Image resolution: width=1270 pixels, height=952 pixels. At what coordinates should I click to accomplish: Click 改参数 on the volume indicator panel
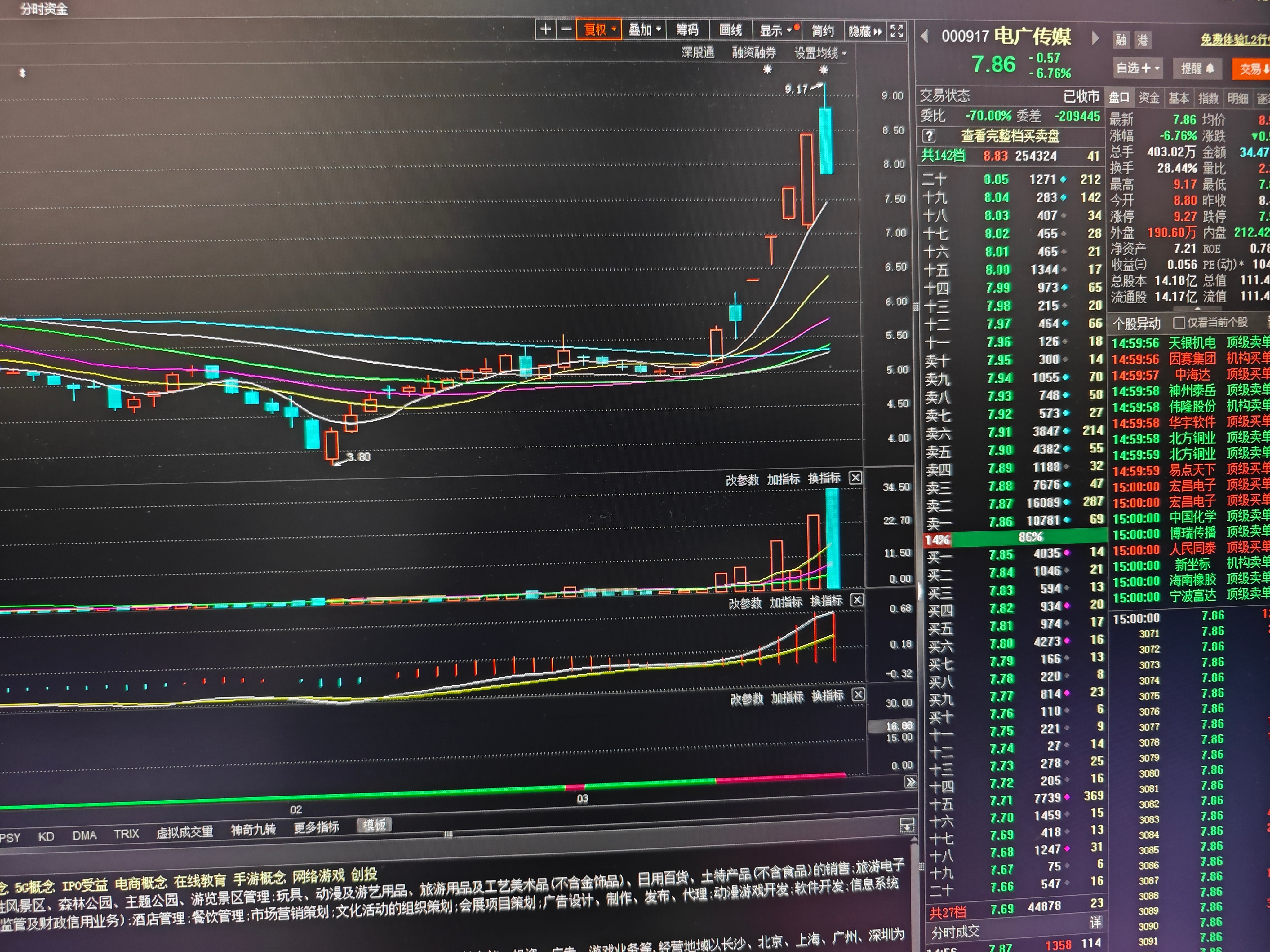point(742,480)
